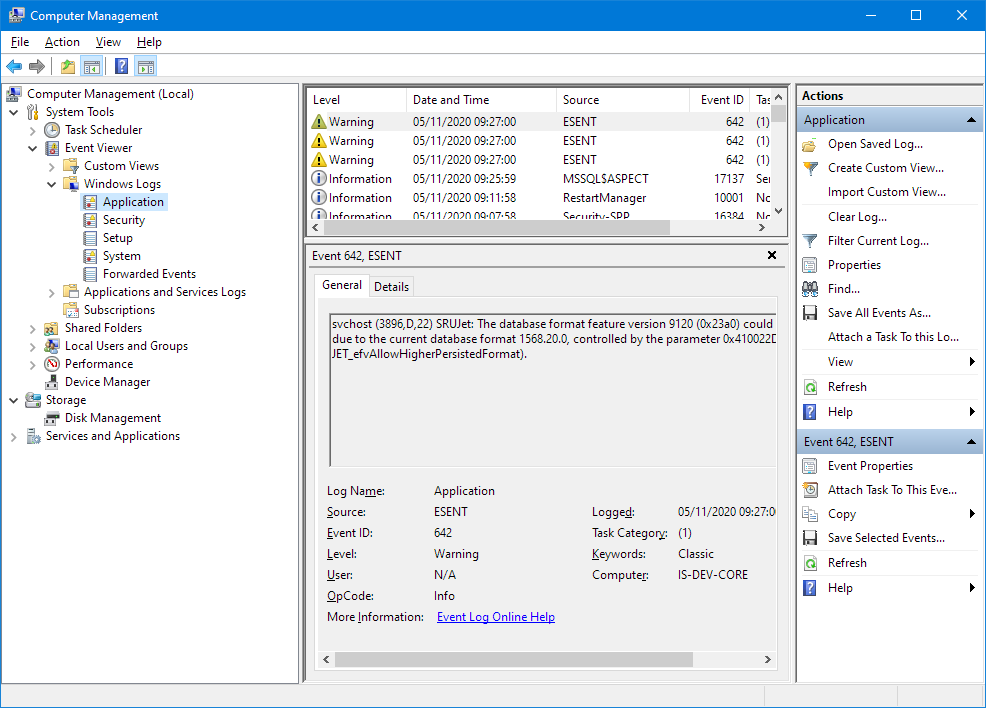This screenshot has width=986, height=708.
Task: Click the Create Custom View funnel icon
Action: [810, 169]
